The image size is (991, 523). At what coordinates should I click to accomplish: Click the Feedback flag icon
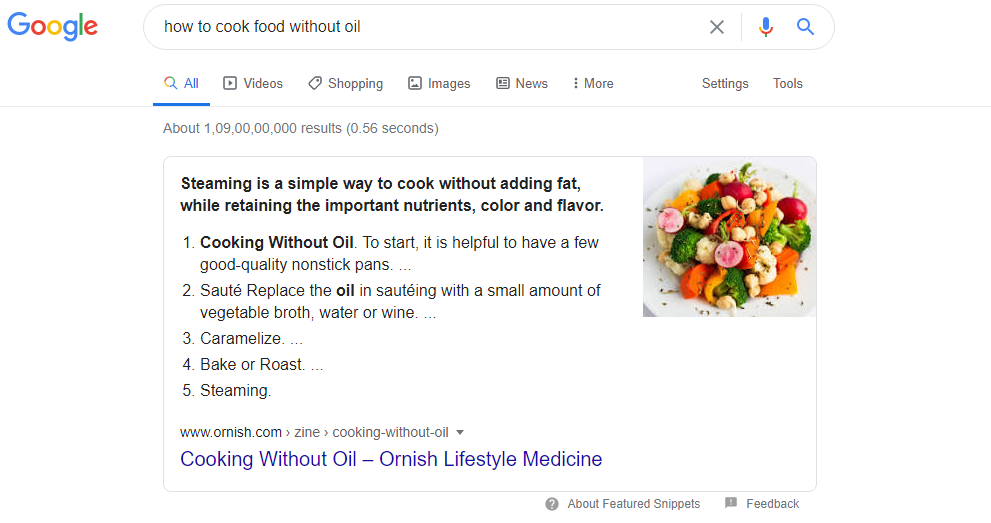coord(731,503)
